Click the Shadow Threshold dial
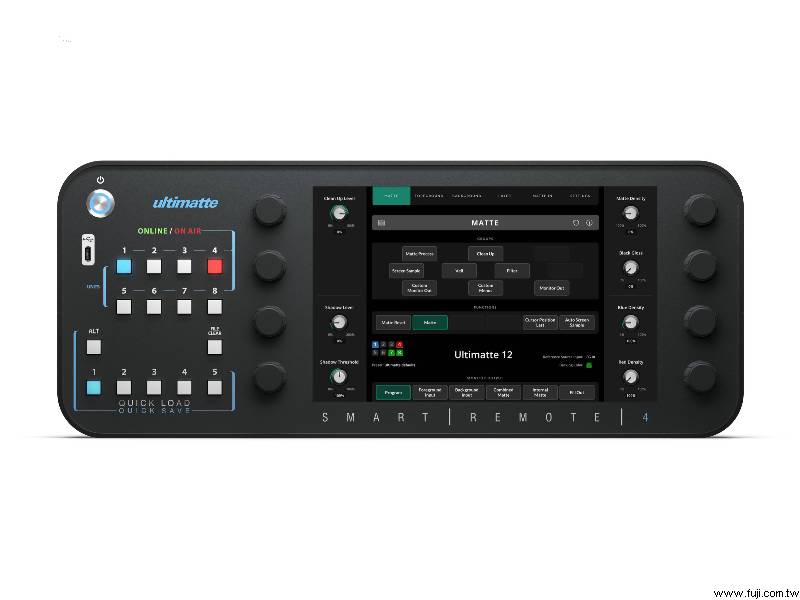 339,376
